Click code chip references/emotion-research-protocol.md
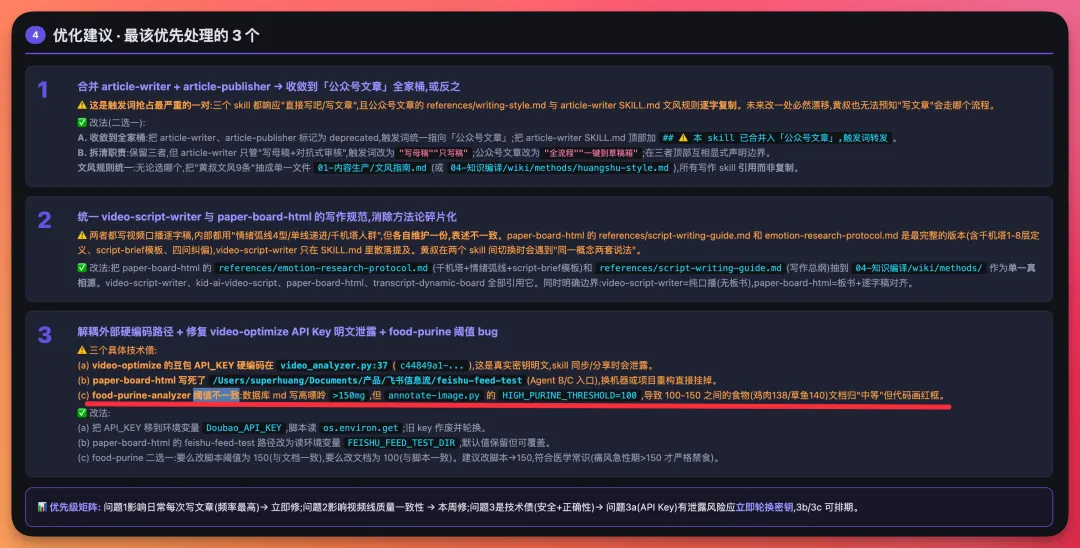 point(323,268)
